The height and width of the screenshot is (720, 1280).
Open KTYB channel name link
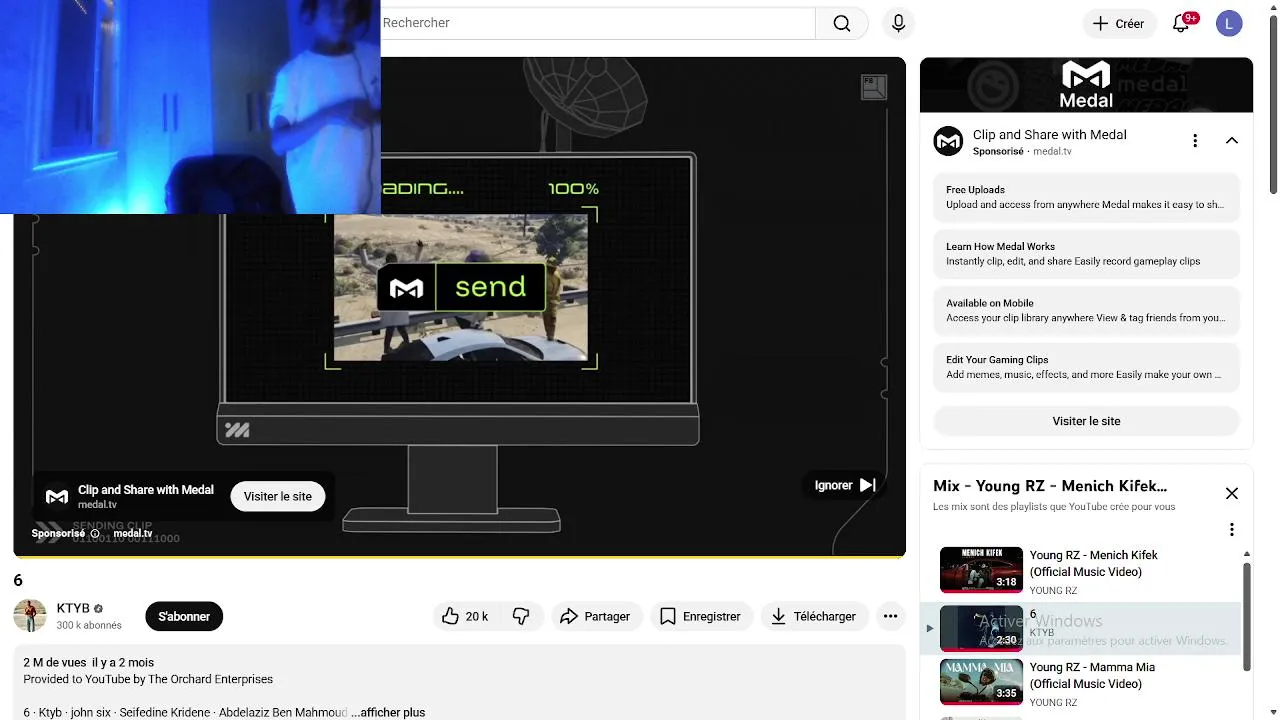pos(73,608)
